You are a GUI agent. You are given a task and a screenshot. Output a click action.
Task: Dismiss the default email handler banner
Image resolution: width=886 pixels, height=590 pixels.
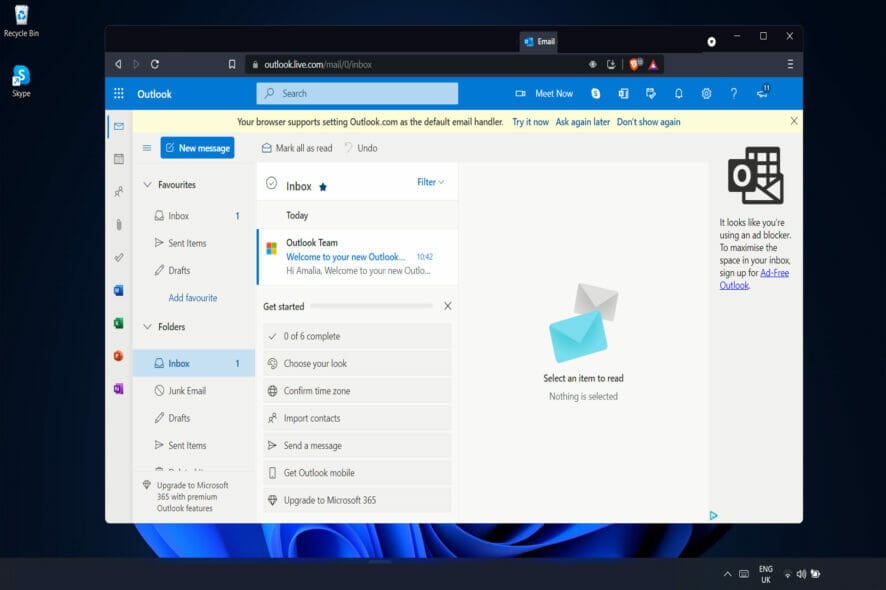[794, 121]
